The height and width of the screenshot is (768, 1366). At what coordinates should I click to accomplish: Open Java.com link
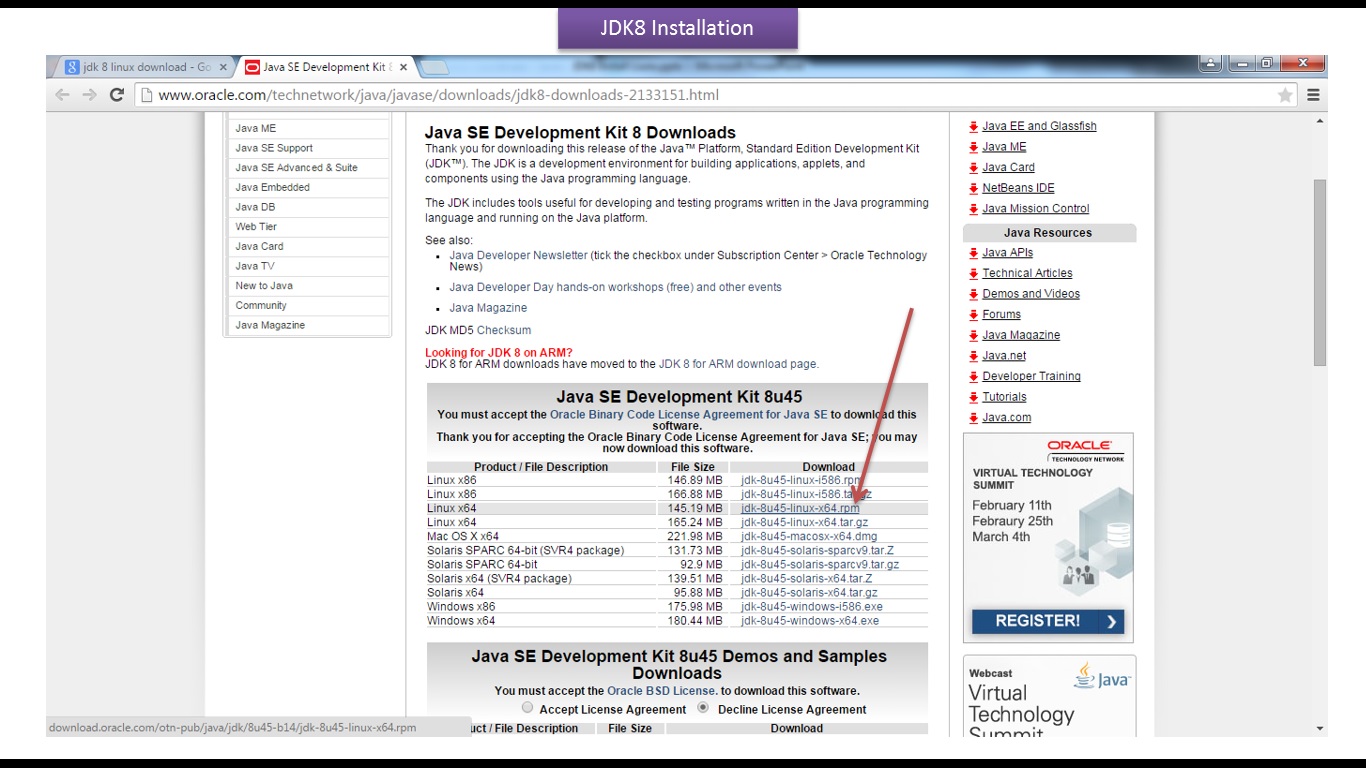1006,418
